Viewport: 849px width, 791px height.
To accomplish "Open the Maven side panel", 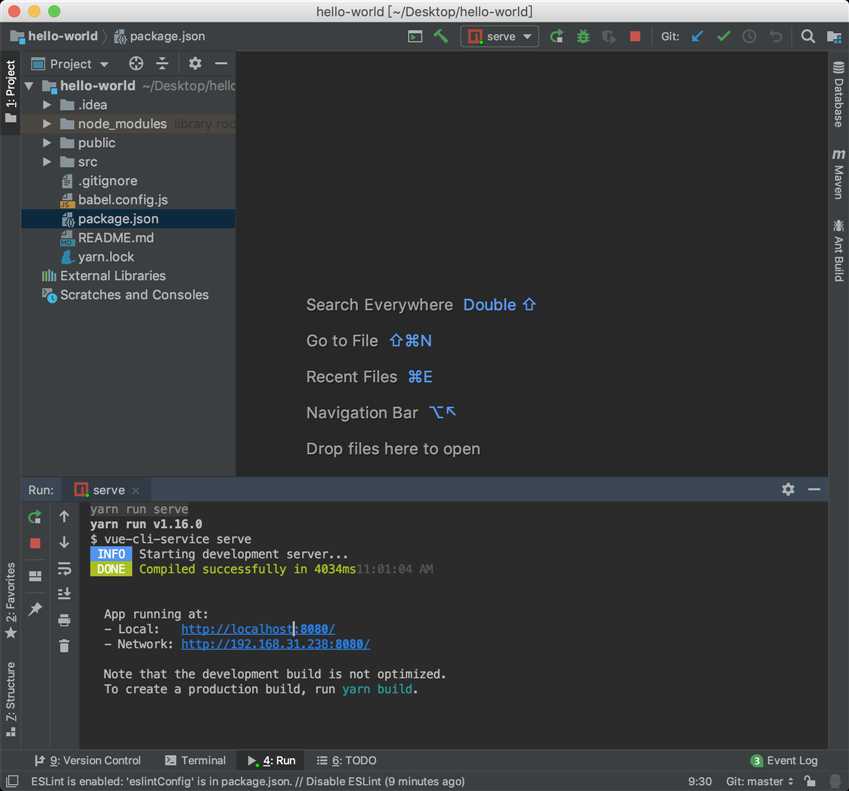I will pos(838,174).
